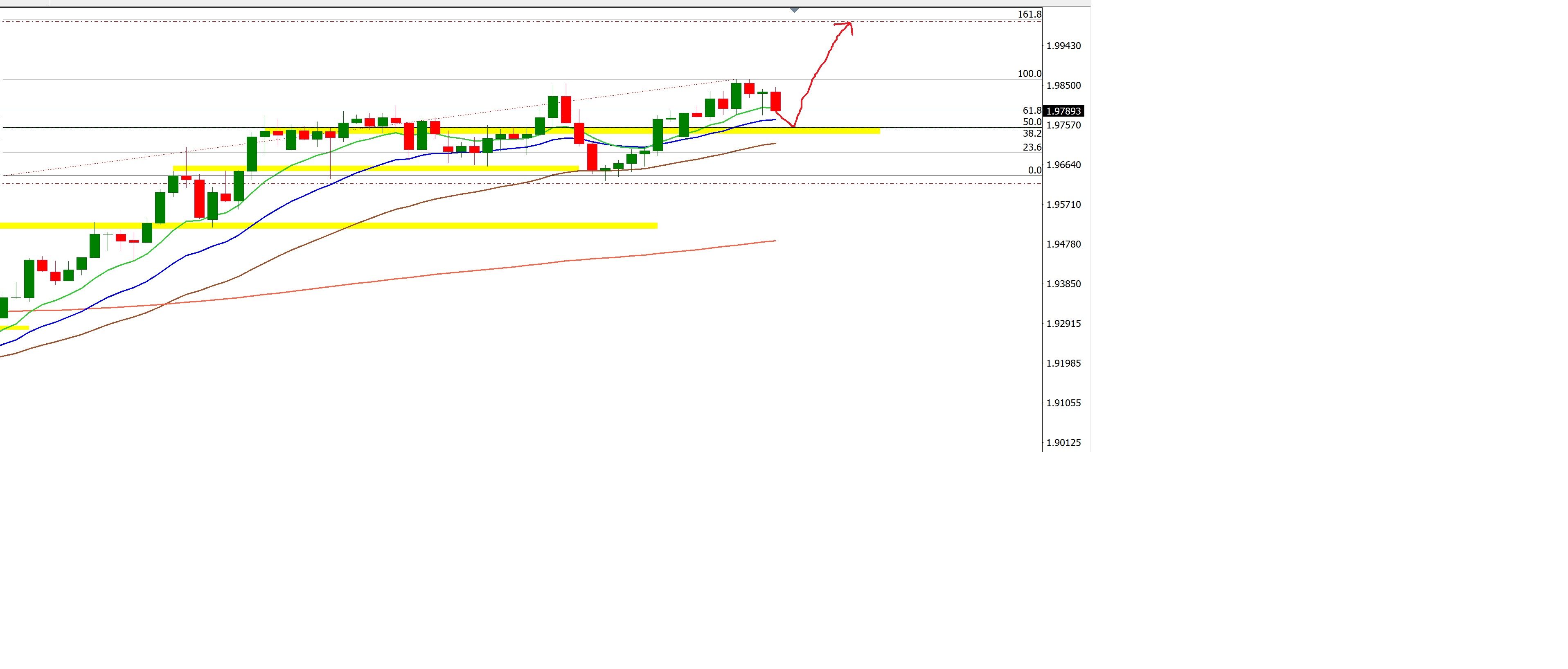The height and width of the screenshot is (669, 1568).
Task: Select the 50.0 Fibonacci level label
Action: click(x=1032, y=122)
